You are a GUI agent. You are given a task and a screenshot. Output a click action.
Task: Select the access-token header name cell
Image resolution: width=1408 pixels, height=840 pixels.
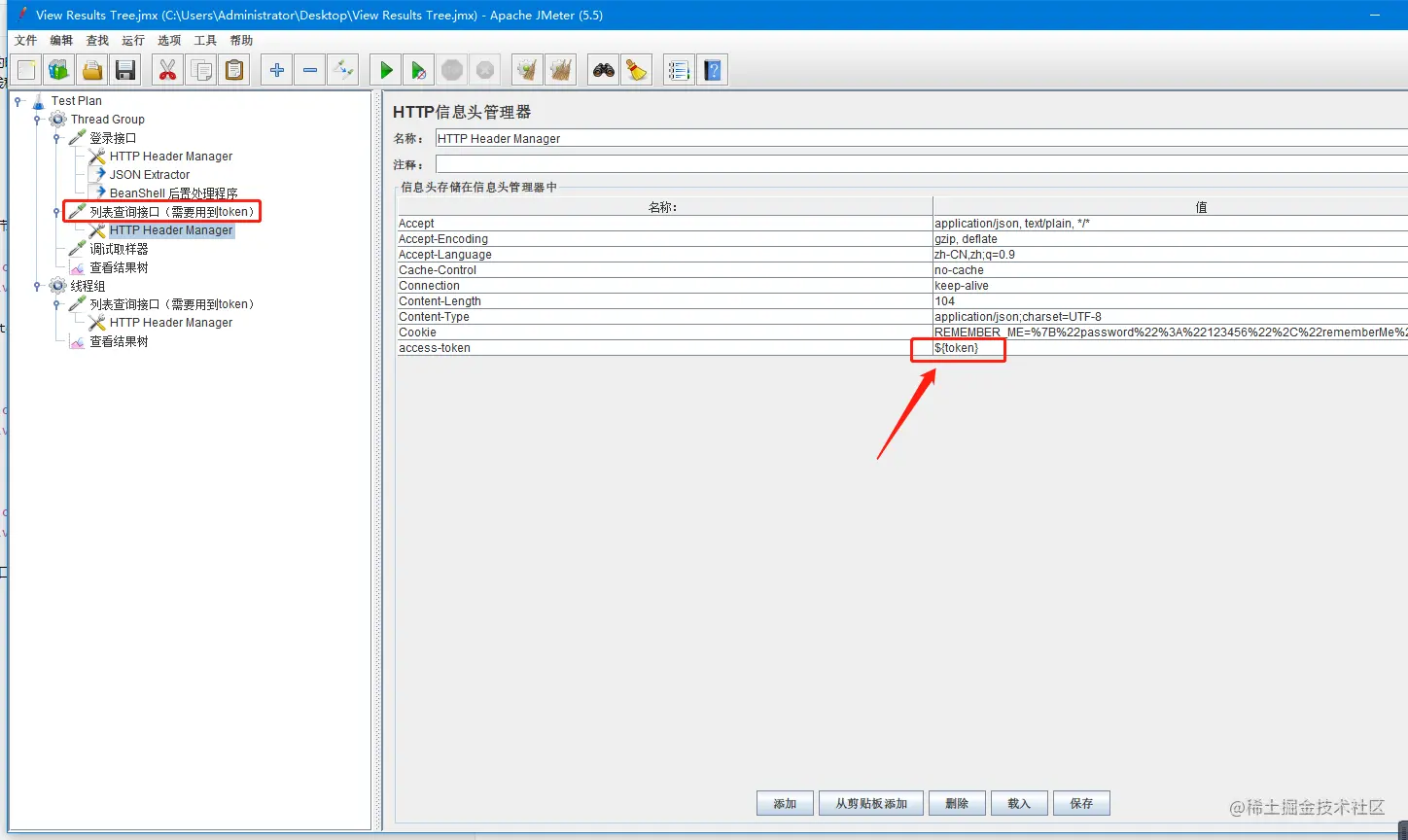[x=665, y=348]
